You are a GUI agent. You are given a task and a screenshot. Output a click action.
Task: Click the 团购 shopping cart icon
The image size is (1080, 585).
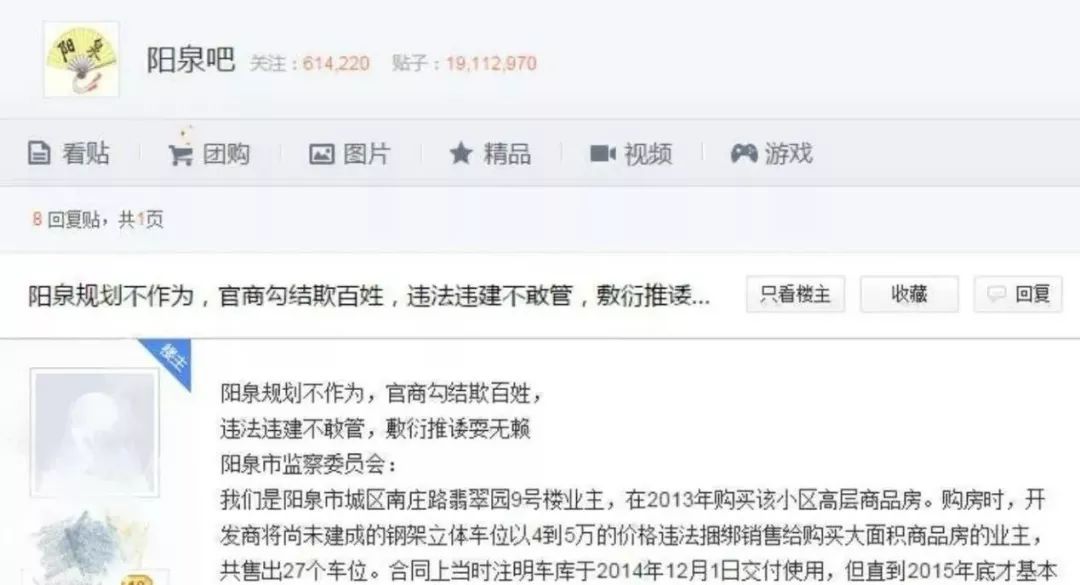coord(180,154)
